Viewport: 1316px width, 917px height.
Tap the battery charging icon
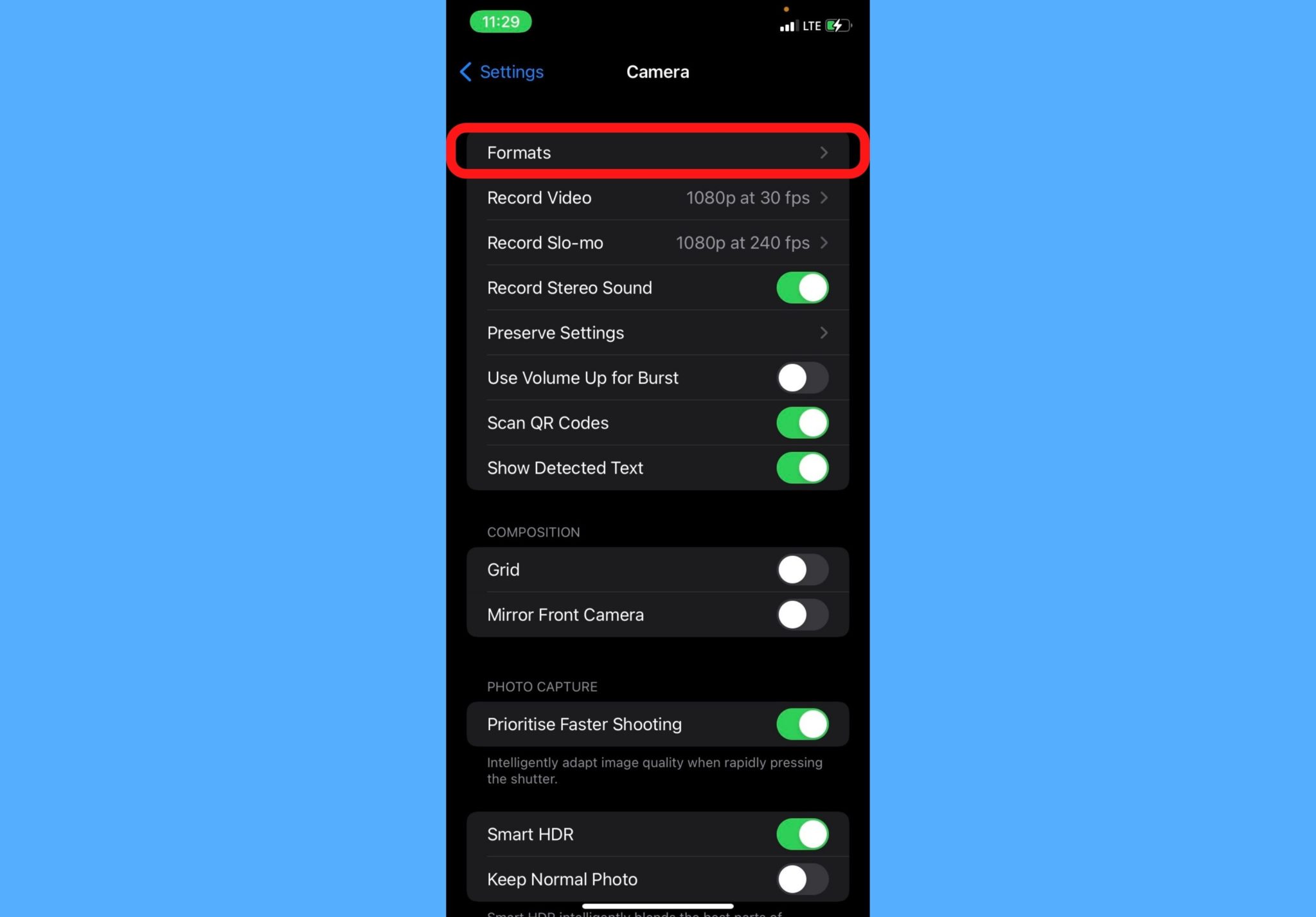tap(840, 25)
